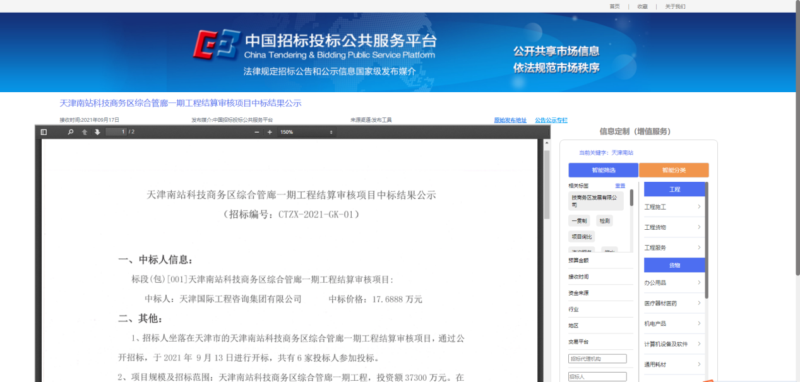Image resolution: width=800 pixels, height=382 pixels.
Task: Open the 150% zoom level dropdown
Action: click(306, 132)
